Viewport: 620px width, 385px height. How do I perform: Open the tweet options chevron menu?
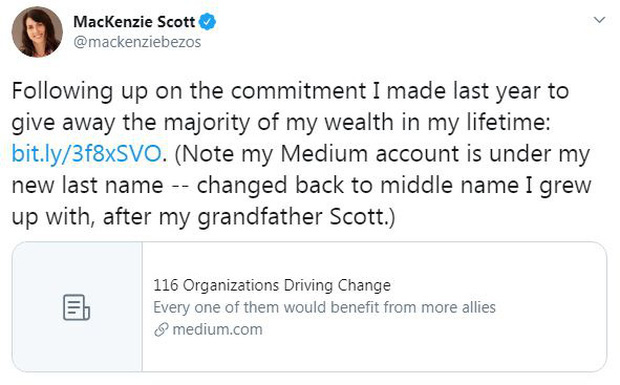[599, 20]
